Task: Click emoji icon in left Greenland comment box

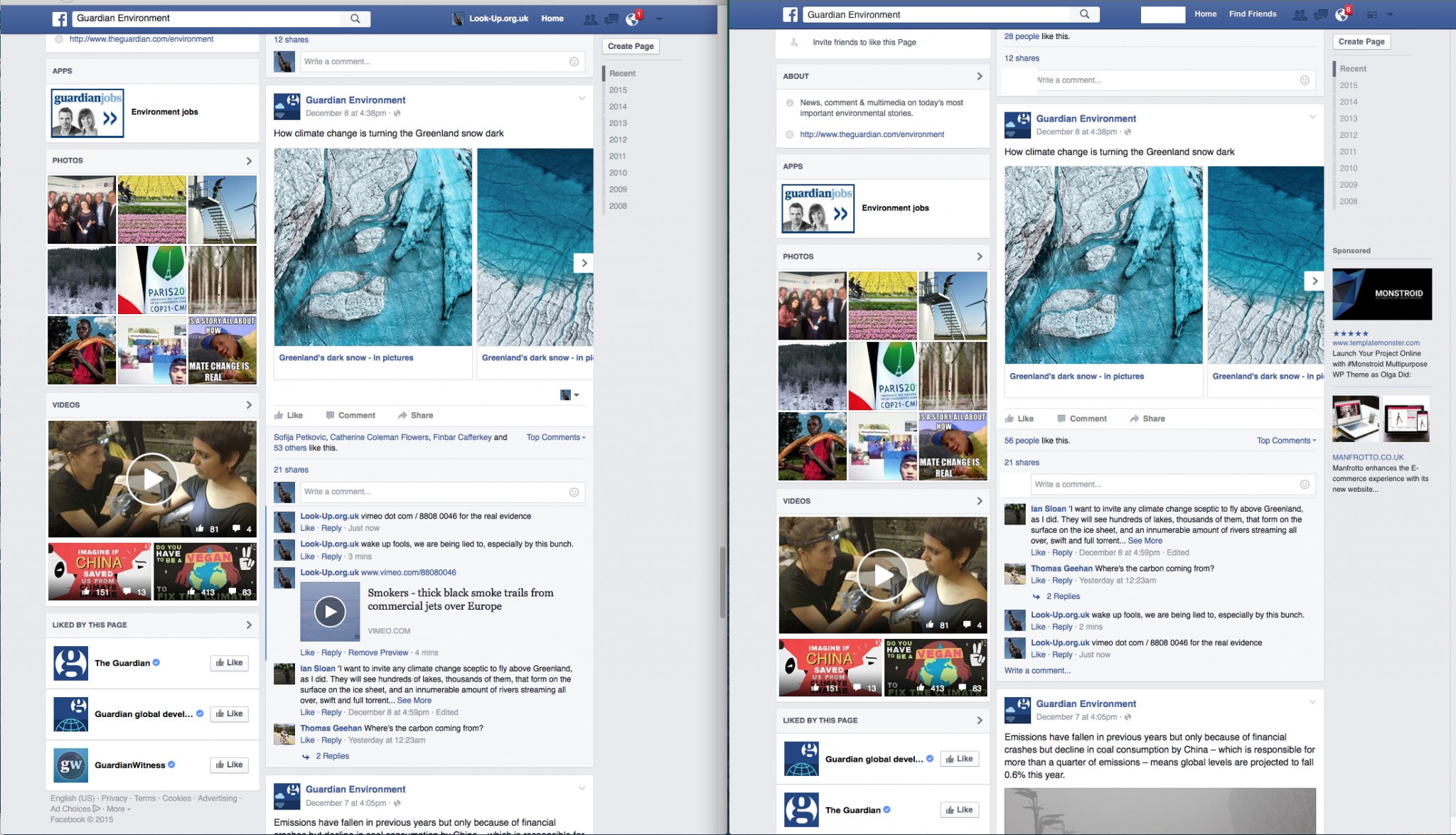Action: (x=574, y=492)
